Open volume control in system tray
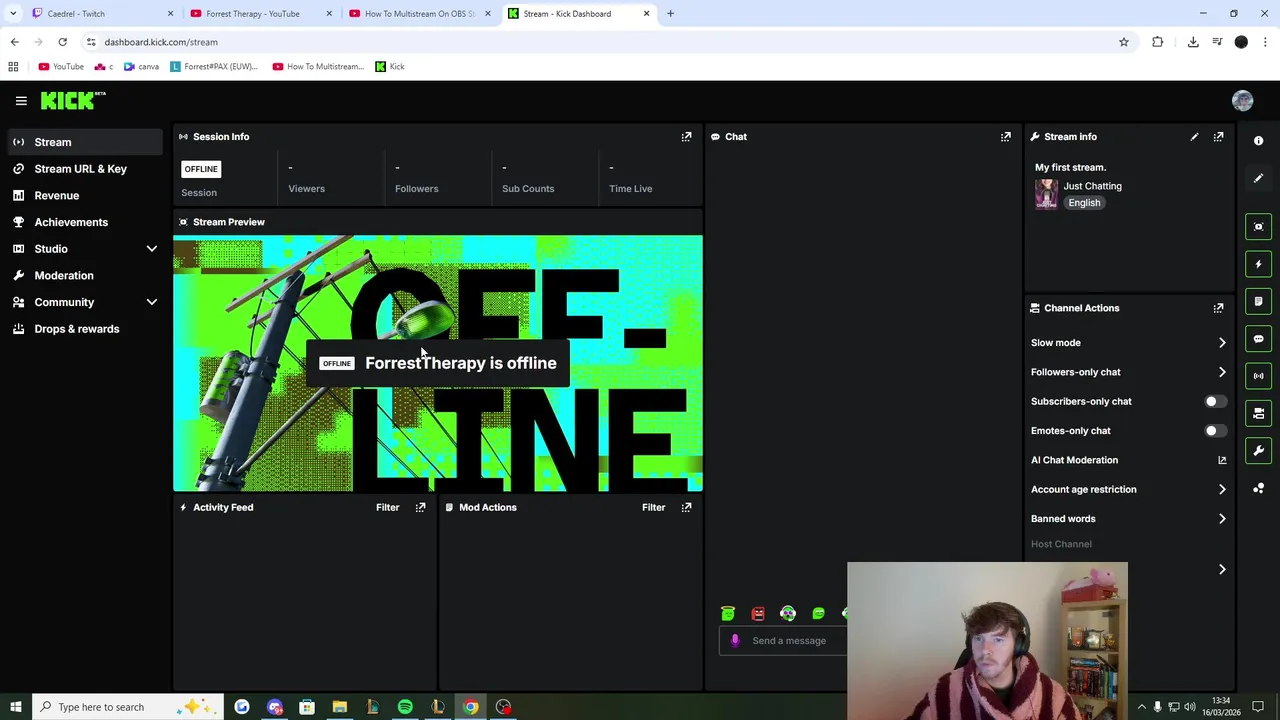This screenshot has height=720, width=1280. click(x=1190, y=707)
